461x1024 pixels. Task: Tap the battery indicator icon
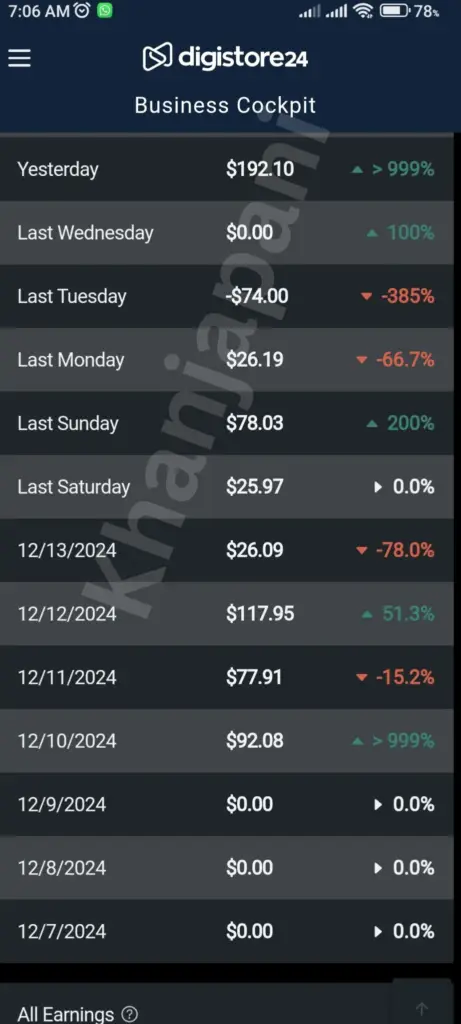coord(394,10)
